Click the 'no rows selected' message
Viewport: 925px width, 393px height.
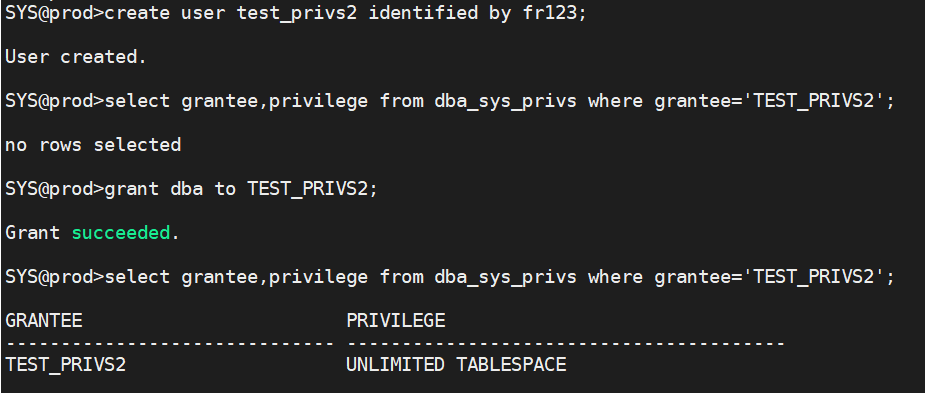(93, 145)
